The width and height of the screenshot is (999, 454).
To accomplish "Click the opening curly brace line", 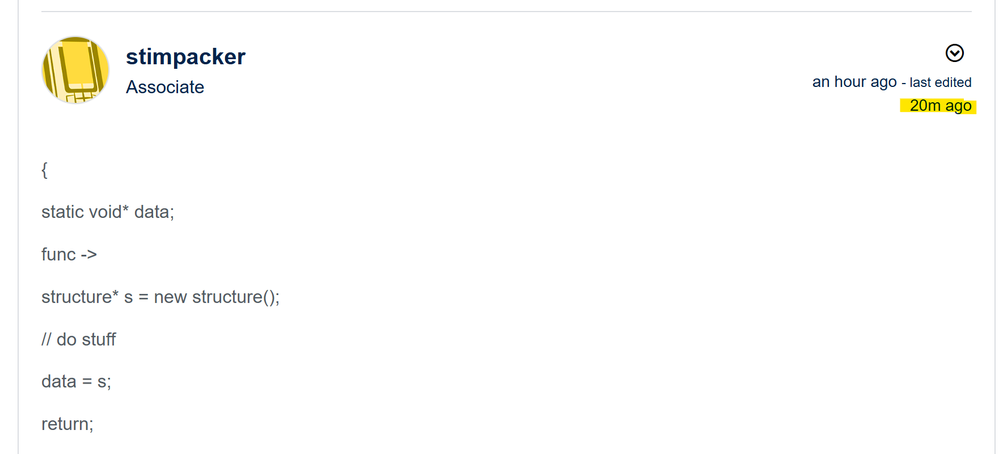I will (45, 170).
